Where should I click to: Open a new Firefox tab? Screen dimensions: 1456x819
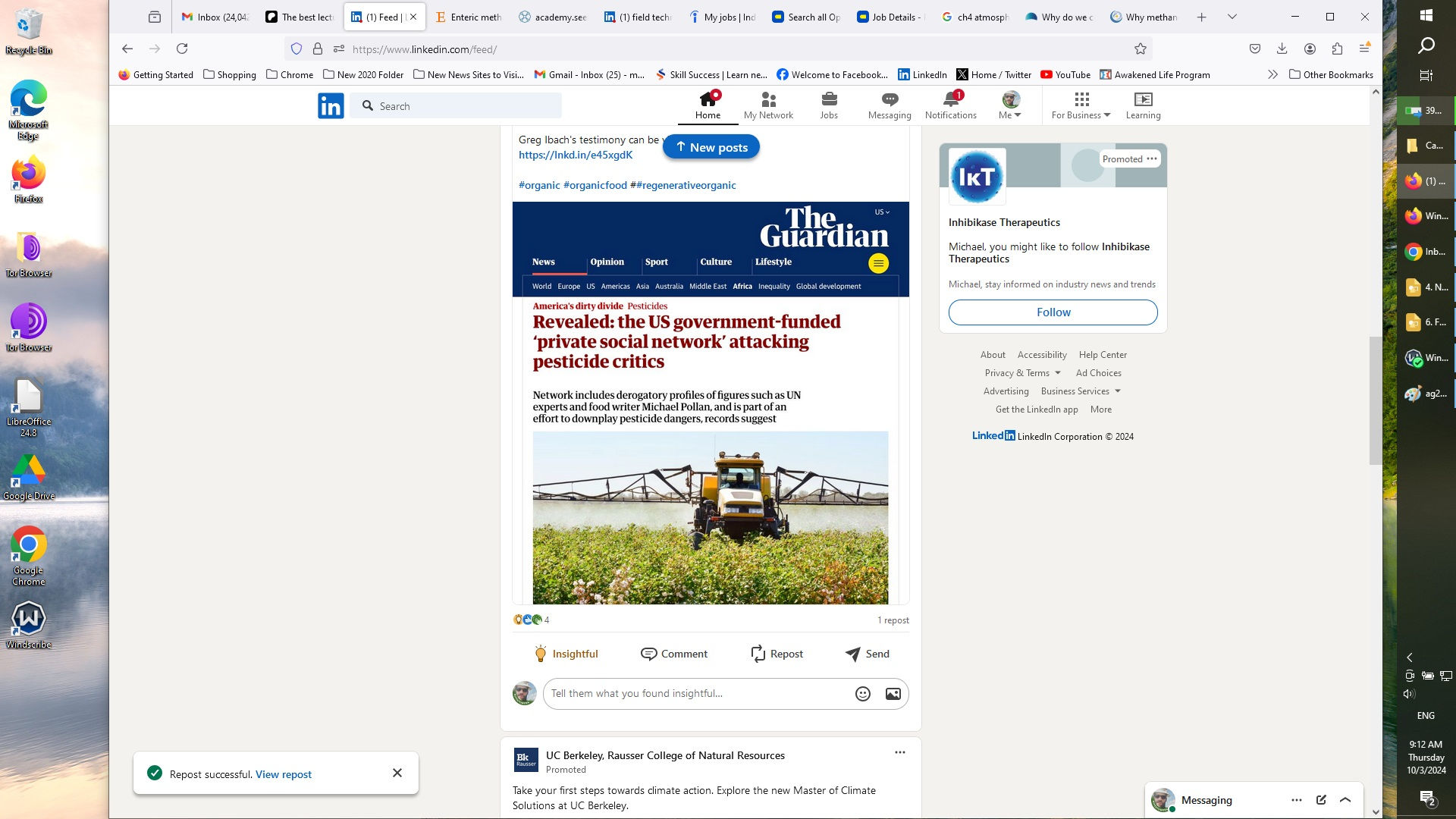(1202, 17)
